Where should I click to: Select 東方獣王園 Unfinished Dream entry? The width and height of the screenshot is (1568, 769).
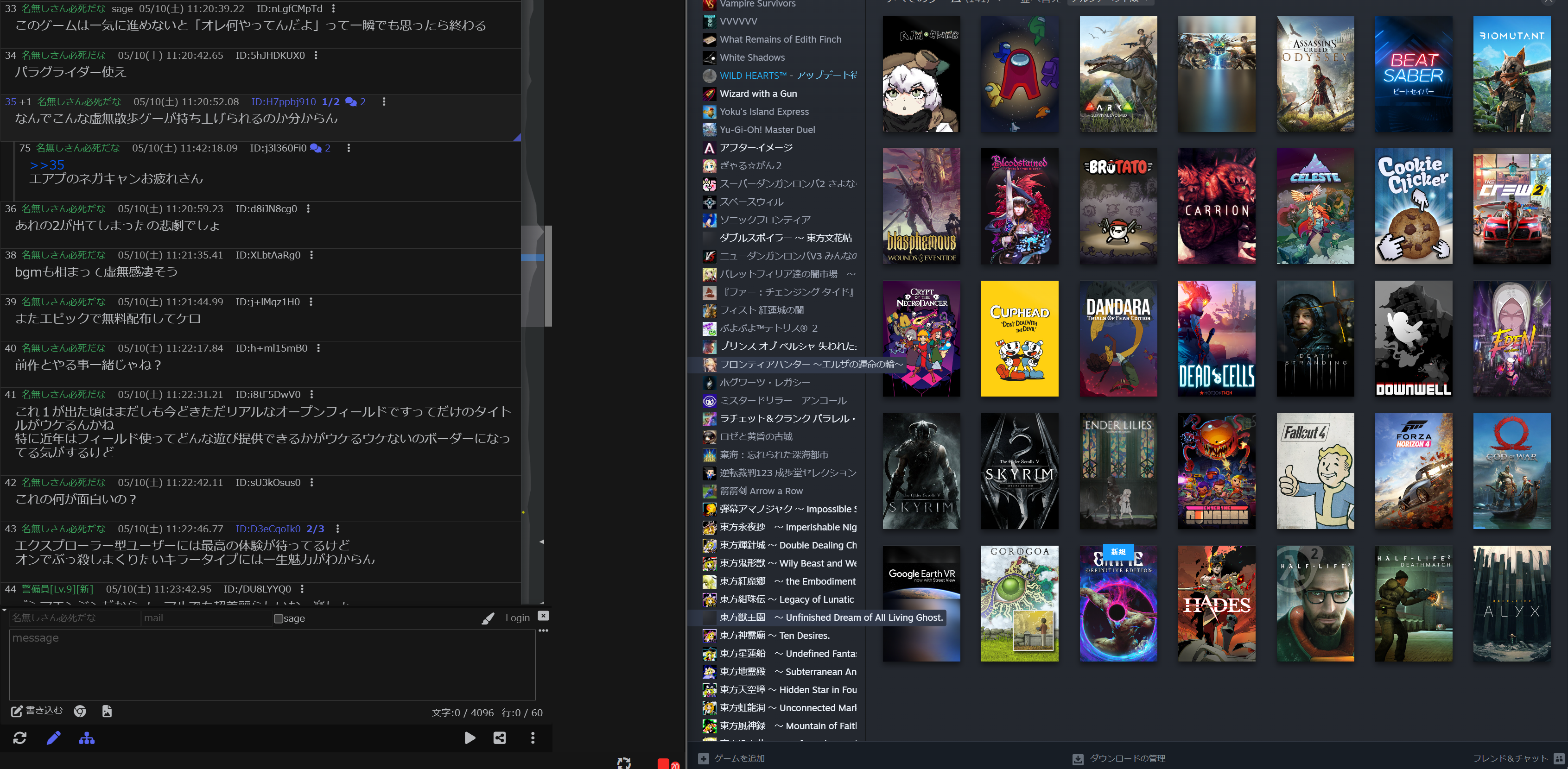point(817,618)
